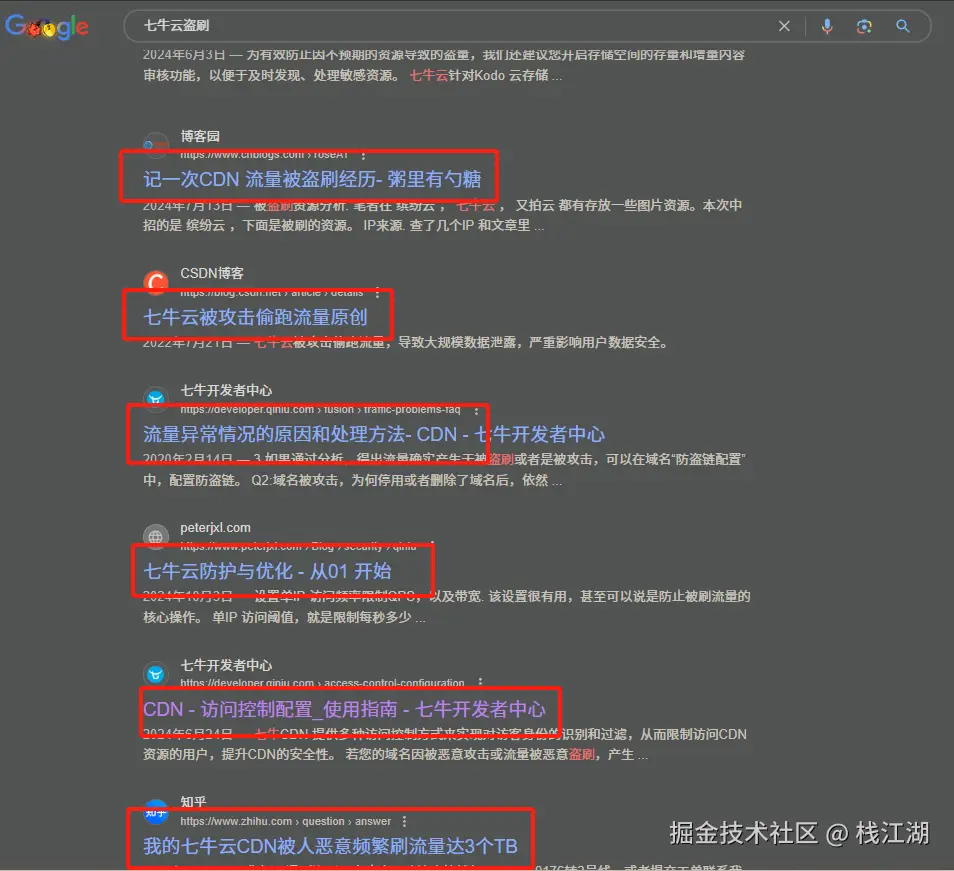Open Google Lens image search icon

[x=864, y=26]
